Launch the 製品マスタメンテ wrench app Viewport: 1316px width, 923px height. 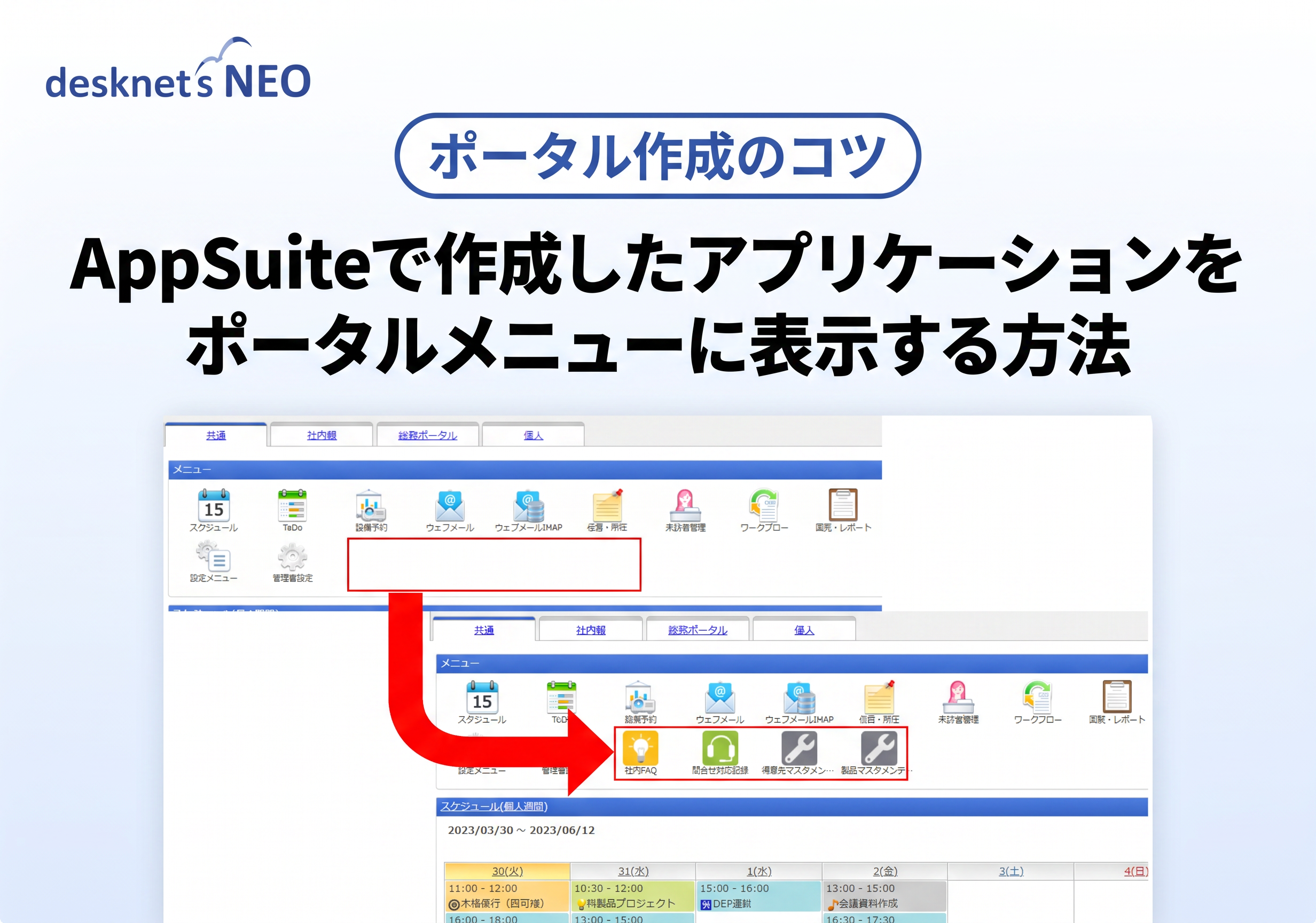(879, 748)
